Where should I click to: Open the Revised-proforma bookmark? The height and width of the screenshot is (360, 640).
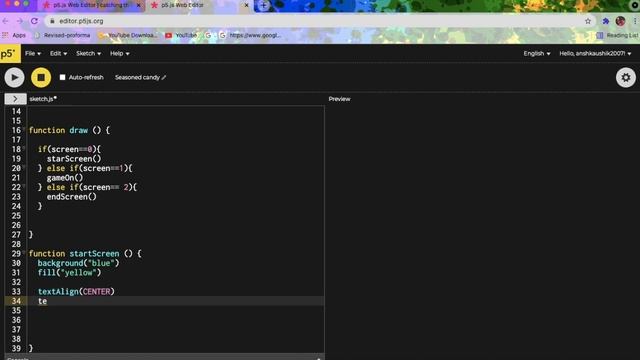tap(62, 36)
